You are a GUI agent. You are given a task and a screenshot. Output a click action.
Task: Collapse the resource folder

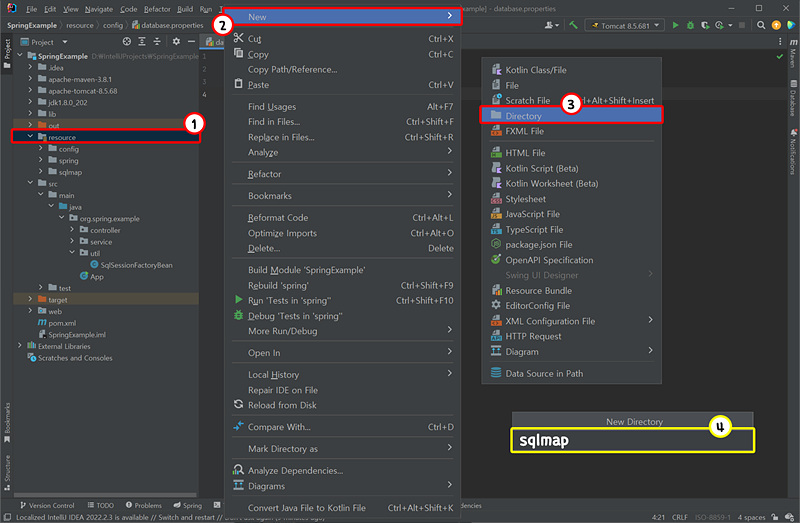(x=30, y=137)
